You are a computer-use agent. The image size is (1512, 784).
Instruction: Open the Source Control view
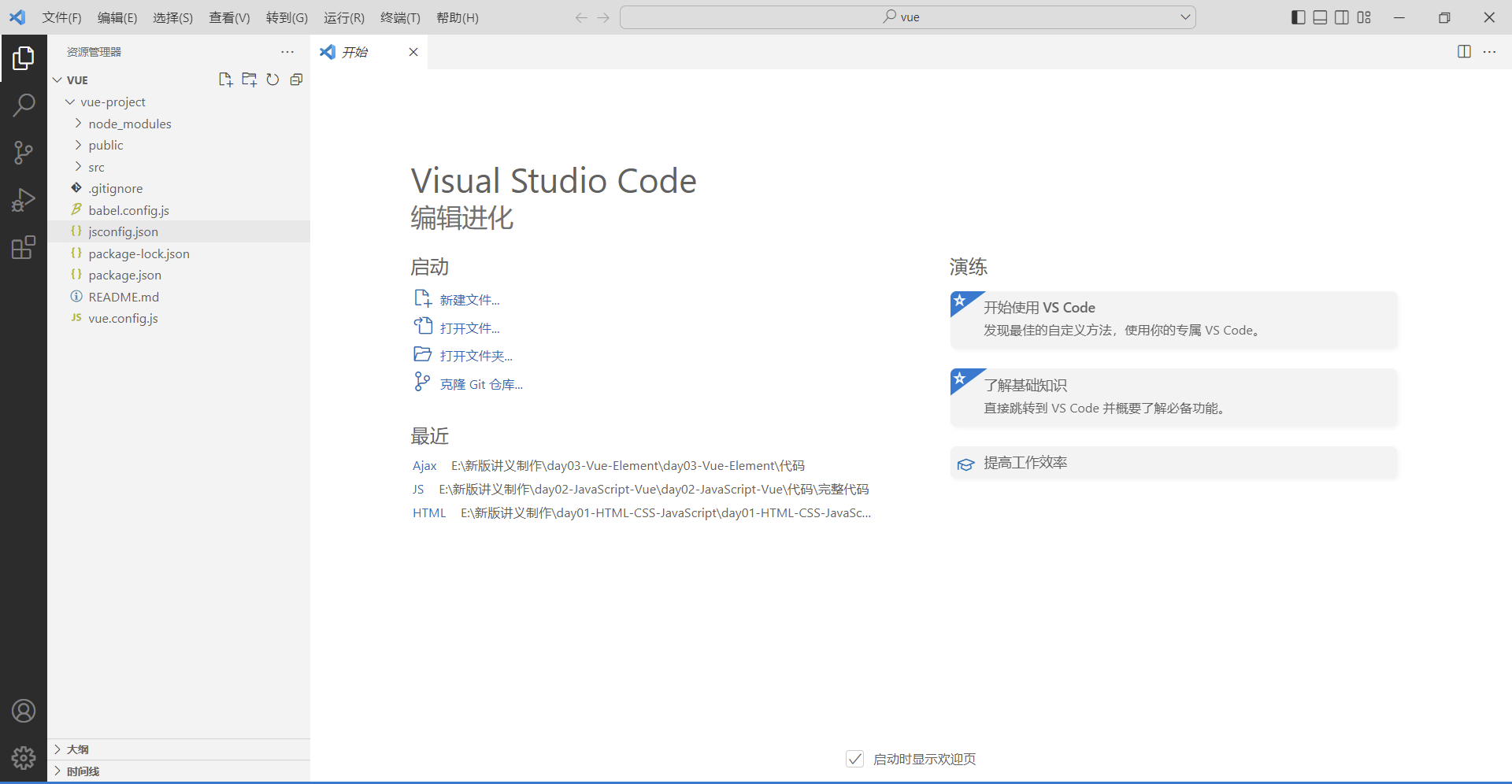[x=24, y=153]
